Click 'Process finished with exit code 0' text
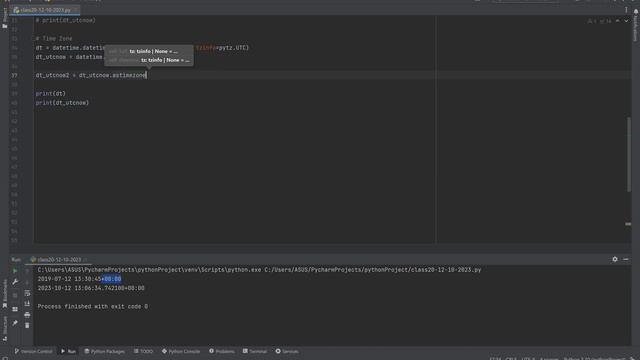Image resolution: width=640 pixels, height=360 pixels. point(93,307)
